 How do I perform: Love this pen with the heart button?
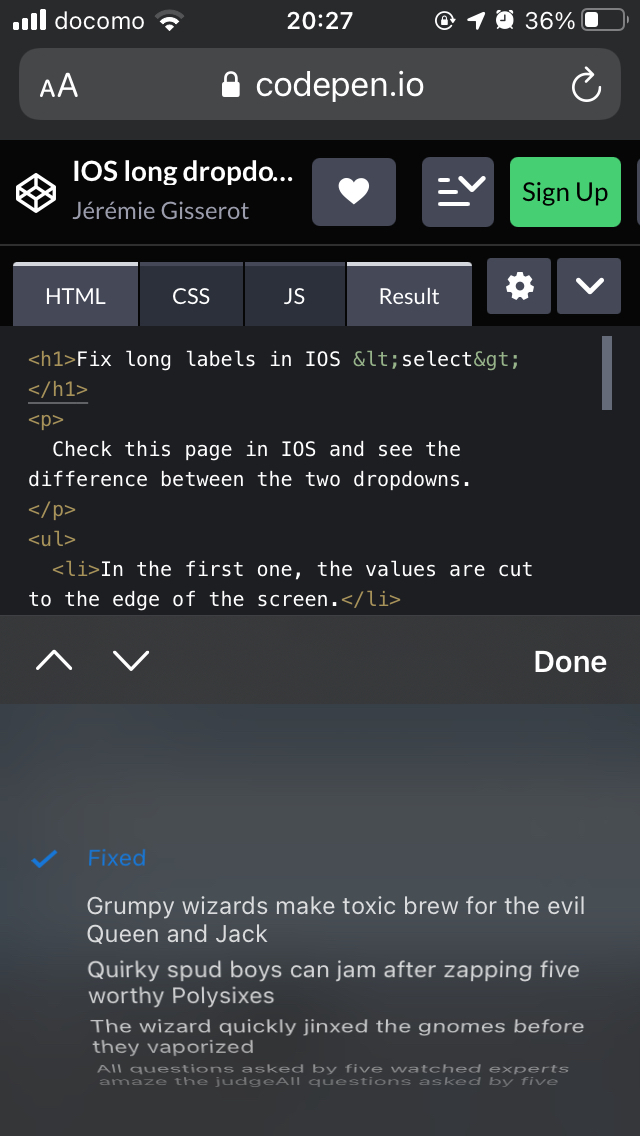(x=354, y=192)
